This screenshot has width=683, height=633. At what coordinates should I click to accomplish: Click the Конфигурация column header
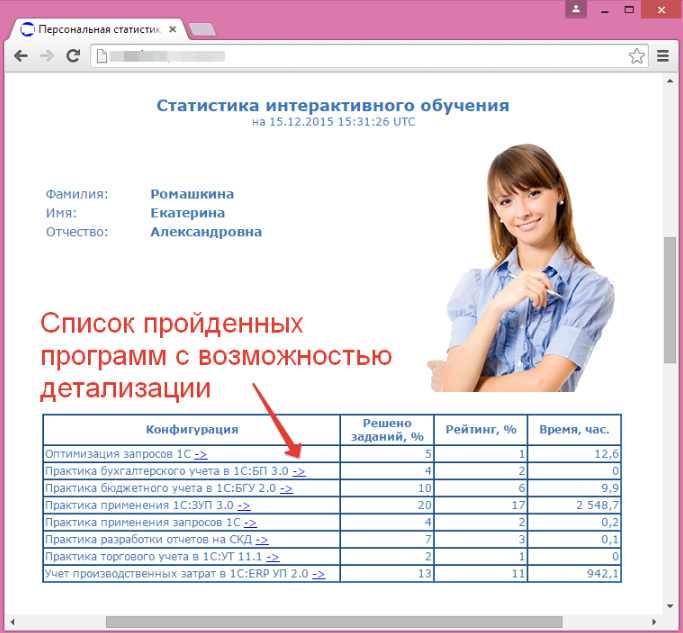[x=192, y=430]
